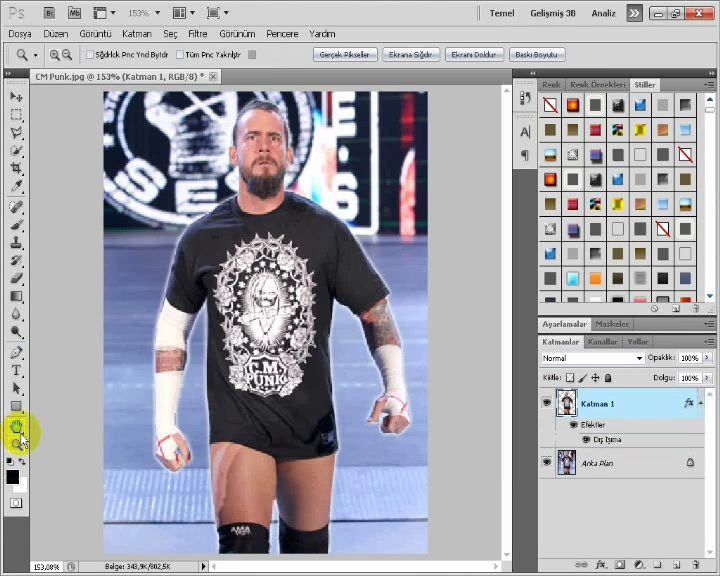Enable Tüm Pnc Yaknlştr checkbox
The height and width of the screenshot is (576, 720).
tap(180, 55)
